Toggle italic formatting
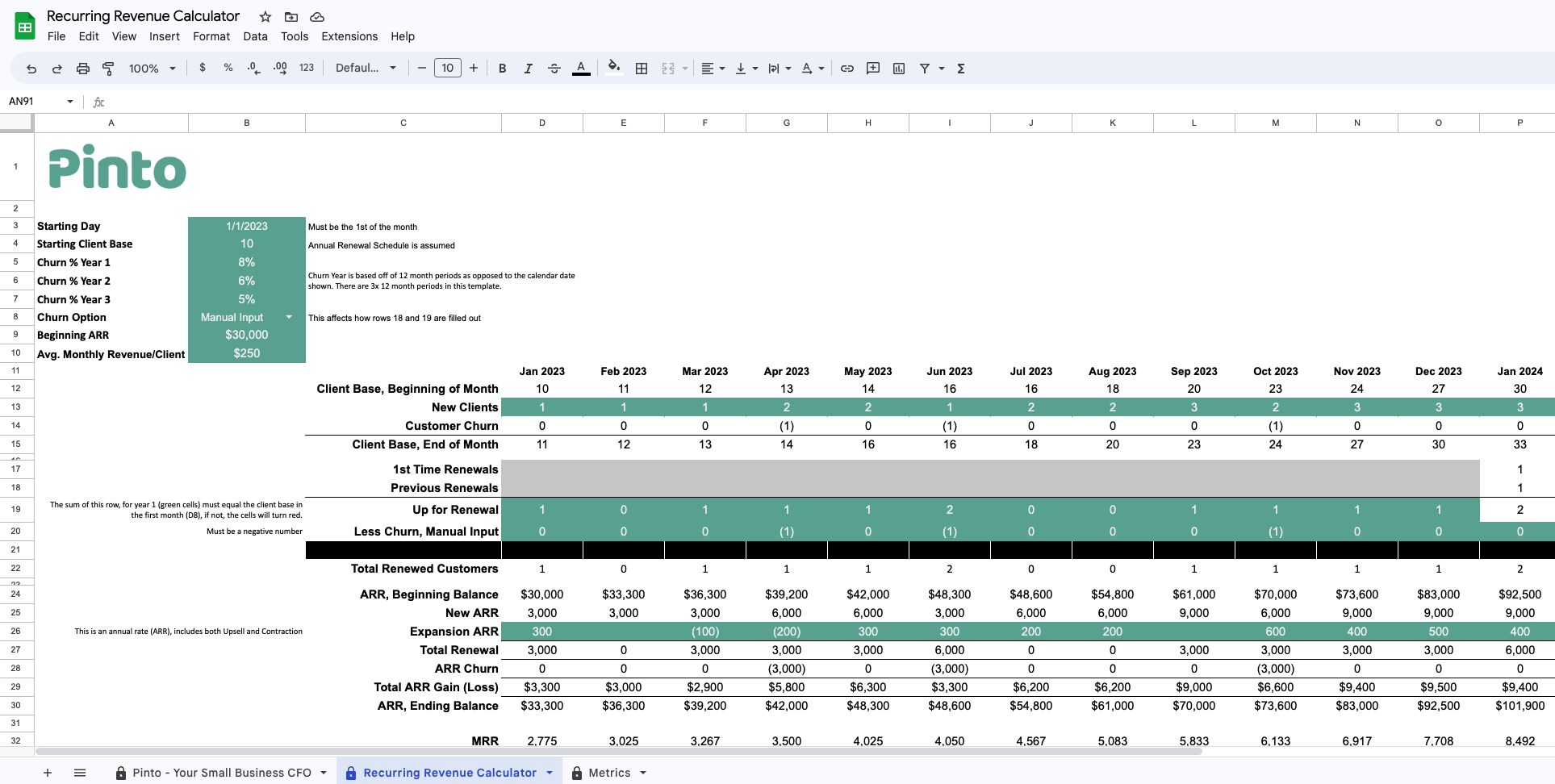This screenshot has width=1555, height=784. (529, 69)
